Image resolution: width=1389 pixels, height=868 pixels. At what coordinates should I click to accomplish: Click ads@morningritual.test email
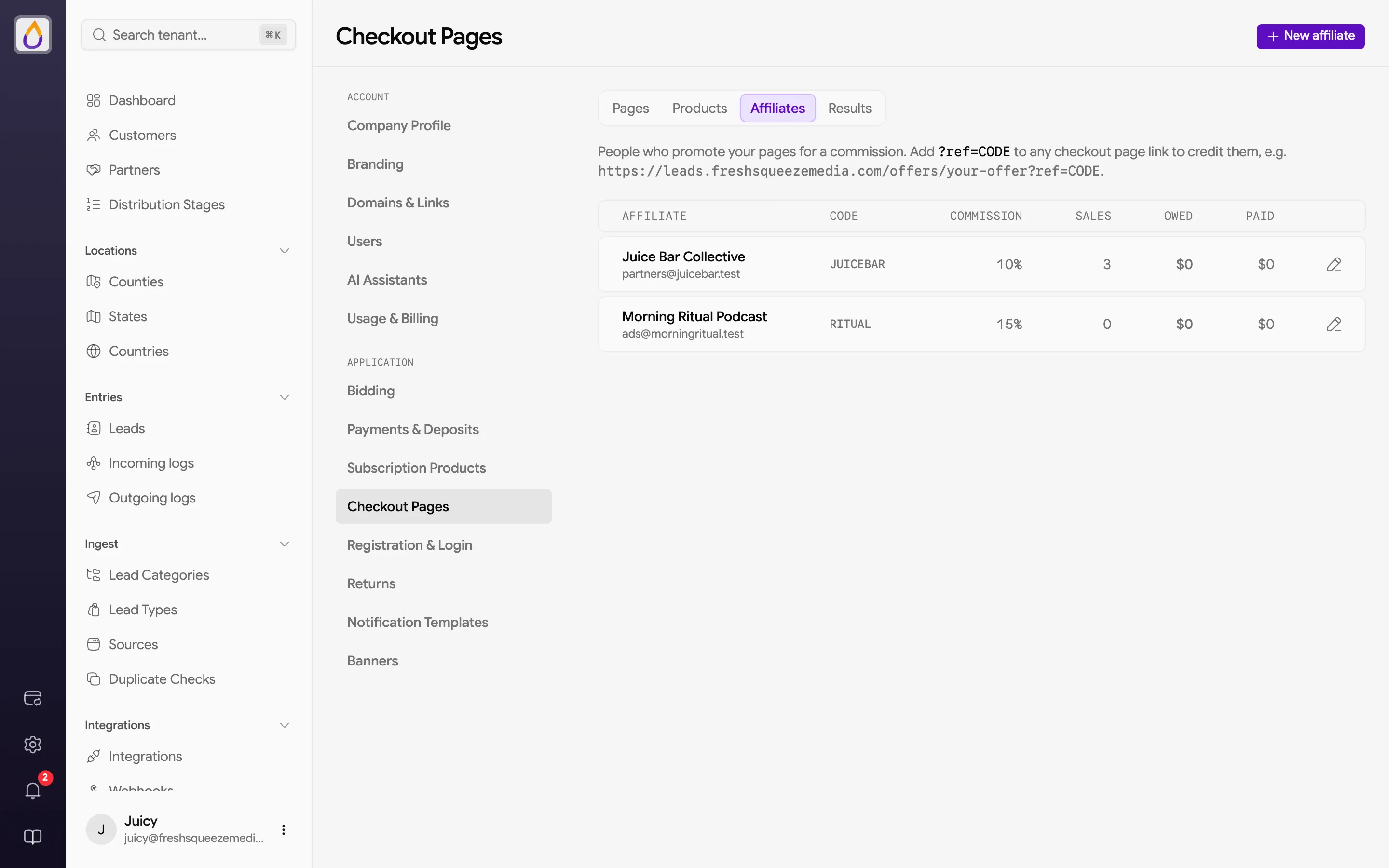coord(682,334)
